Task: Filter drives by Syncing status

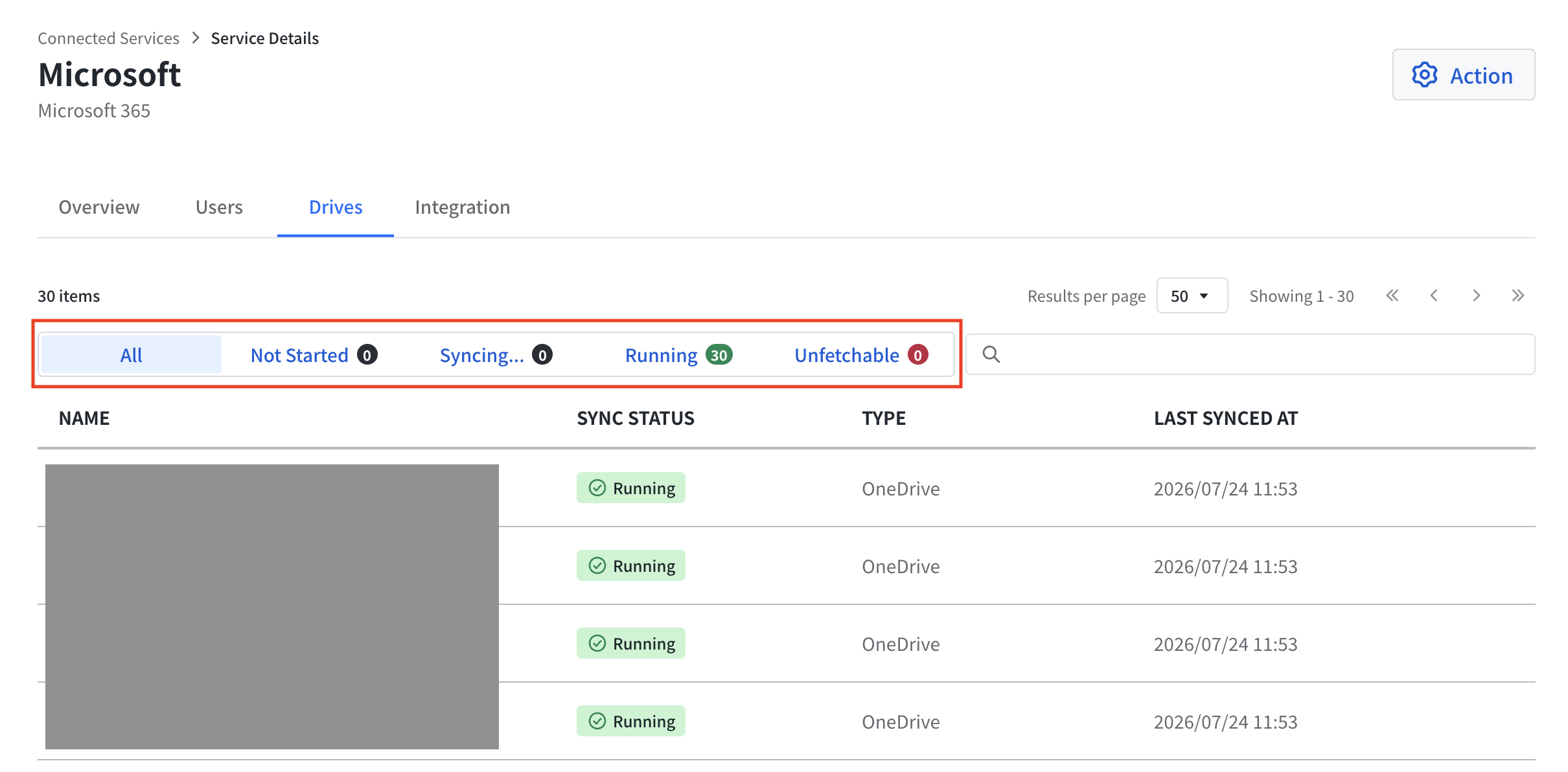Action: [496, 354]
